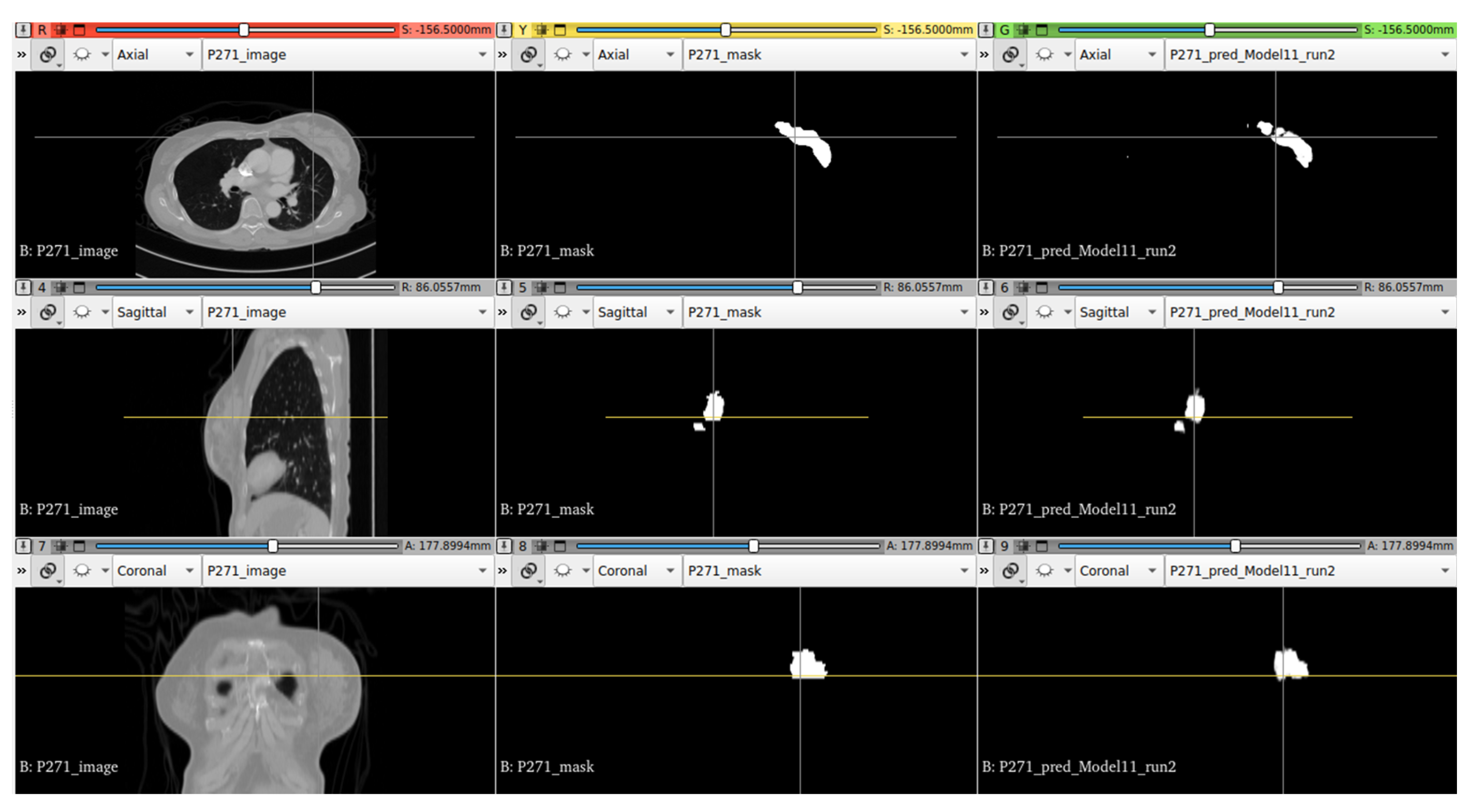Click the pin icon in the Yellow Y view
This screenshot has width=1471, height=812.
504,30
